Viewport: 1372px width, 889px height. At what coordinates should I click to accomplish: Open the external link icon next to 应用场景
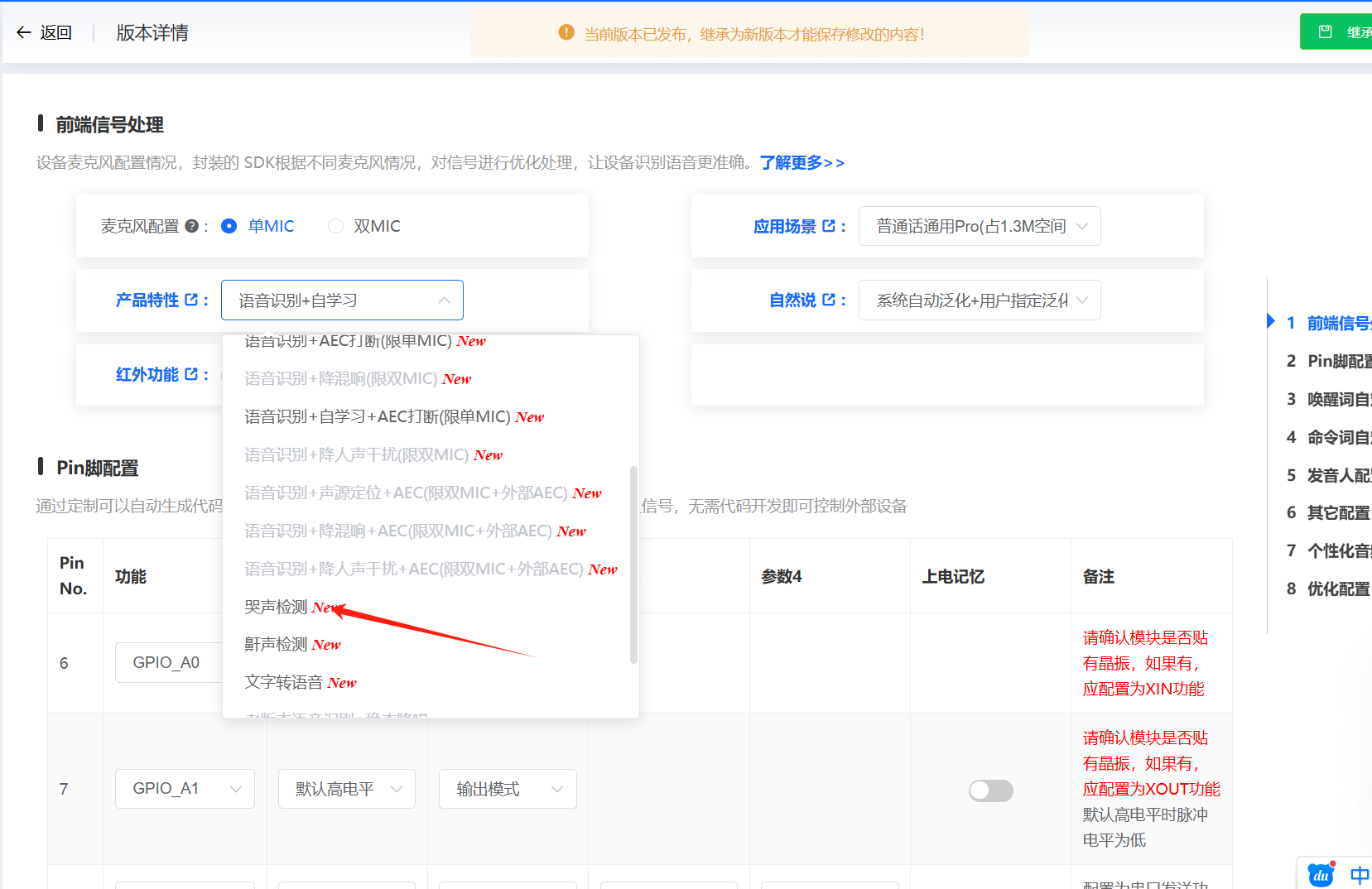coord(828,225)
